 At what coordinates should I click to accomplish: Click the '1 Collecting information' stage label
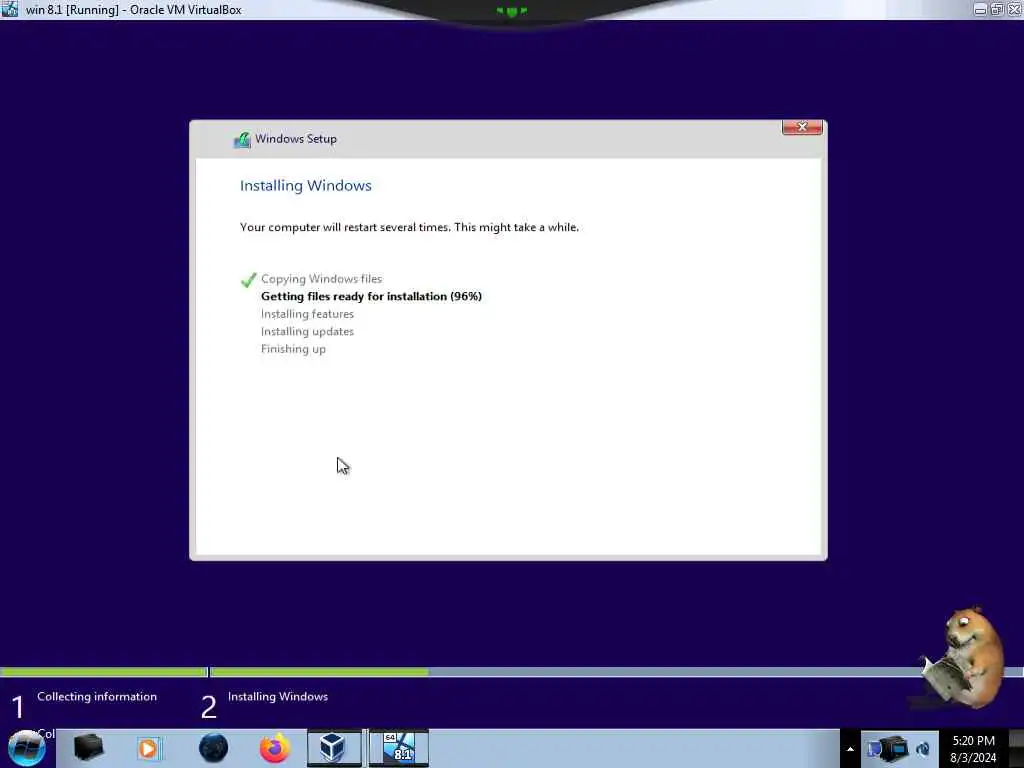tap(84, 705)
